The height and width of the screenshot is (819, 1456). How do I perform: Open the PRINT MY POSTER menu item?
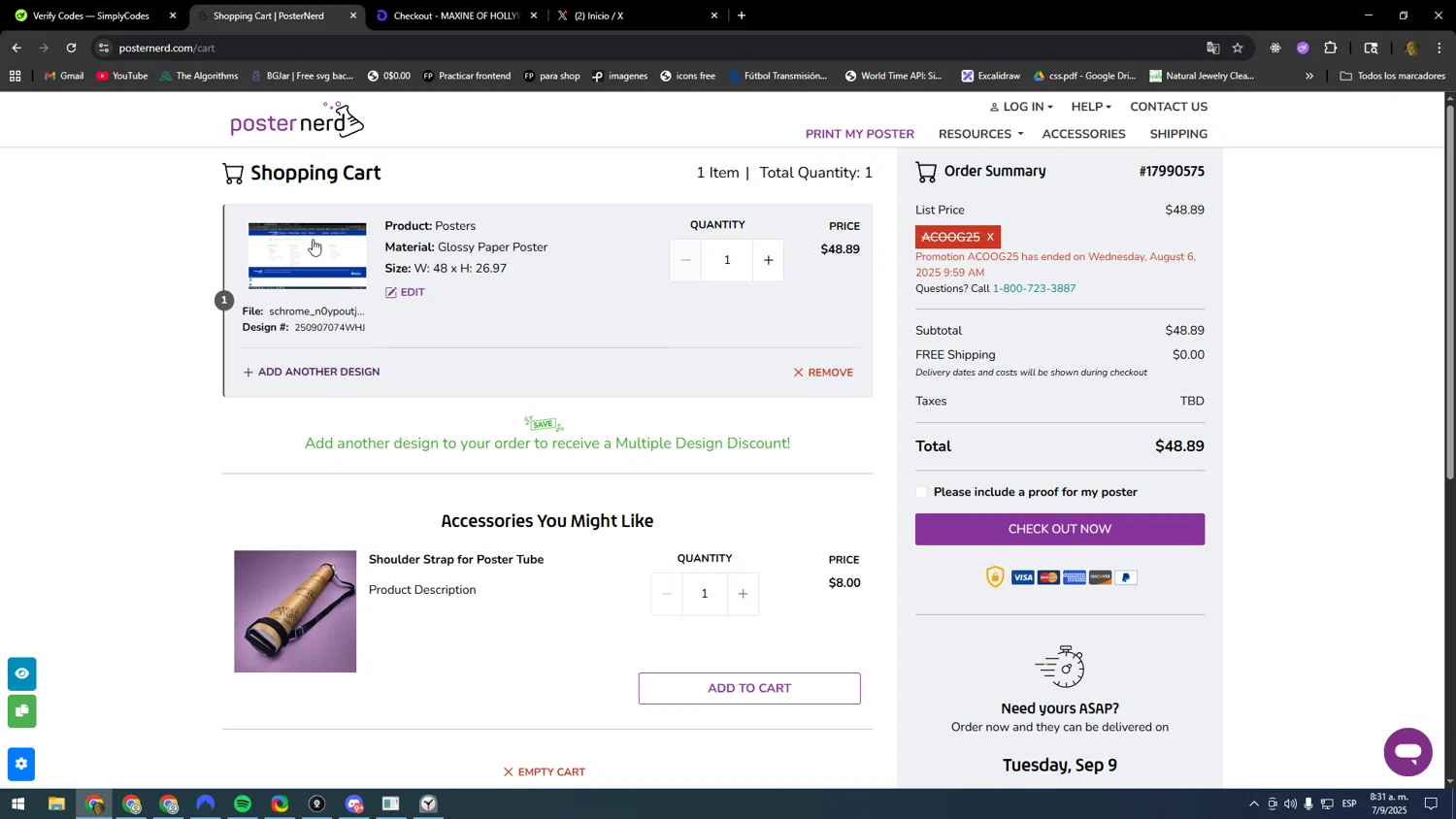859,134
